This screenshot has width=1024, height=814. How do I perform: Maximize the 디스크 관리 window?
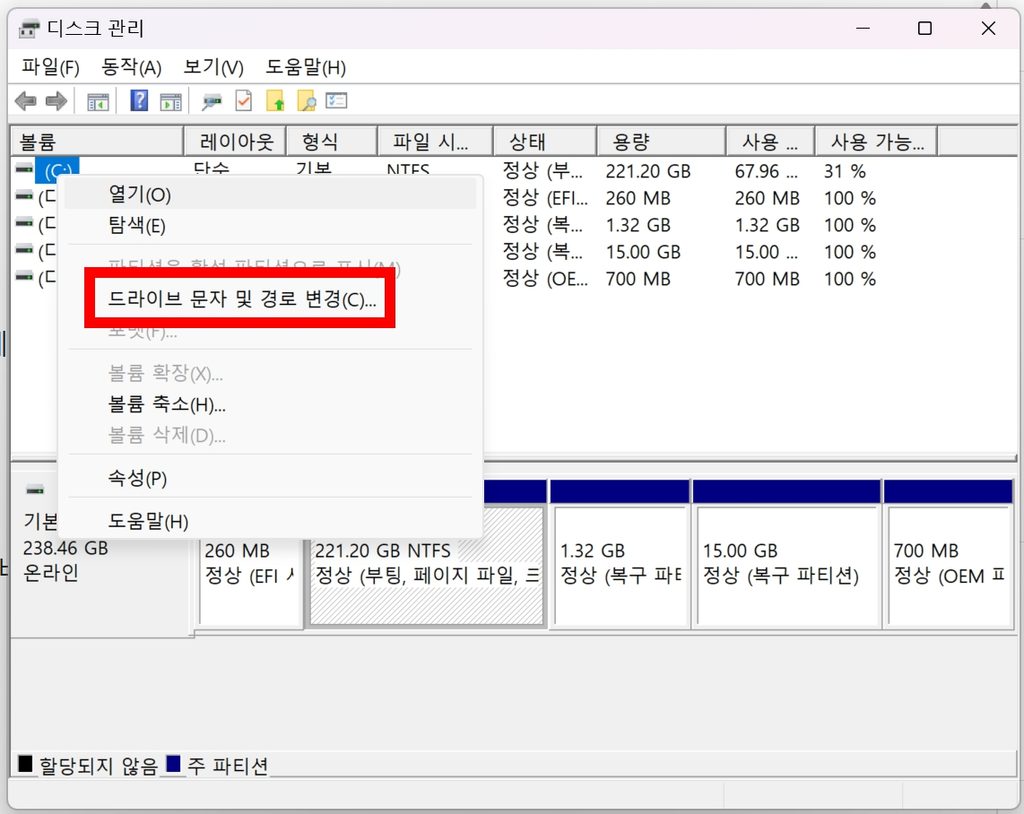point(925,28)
